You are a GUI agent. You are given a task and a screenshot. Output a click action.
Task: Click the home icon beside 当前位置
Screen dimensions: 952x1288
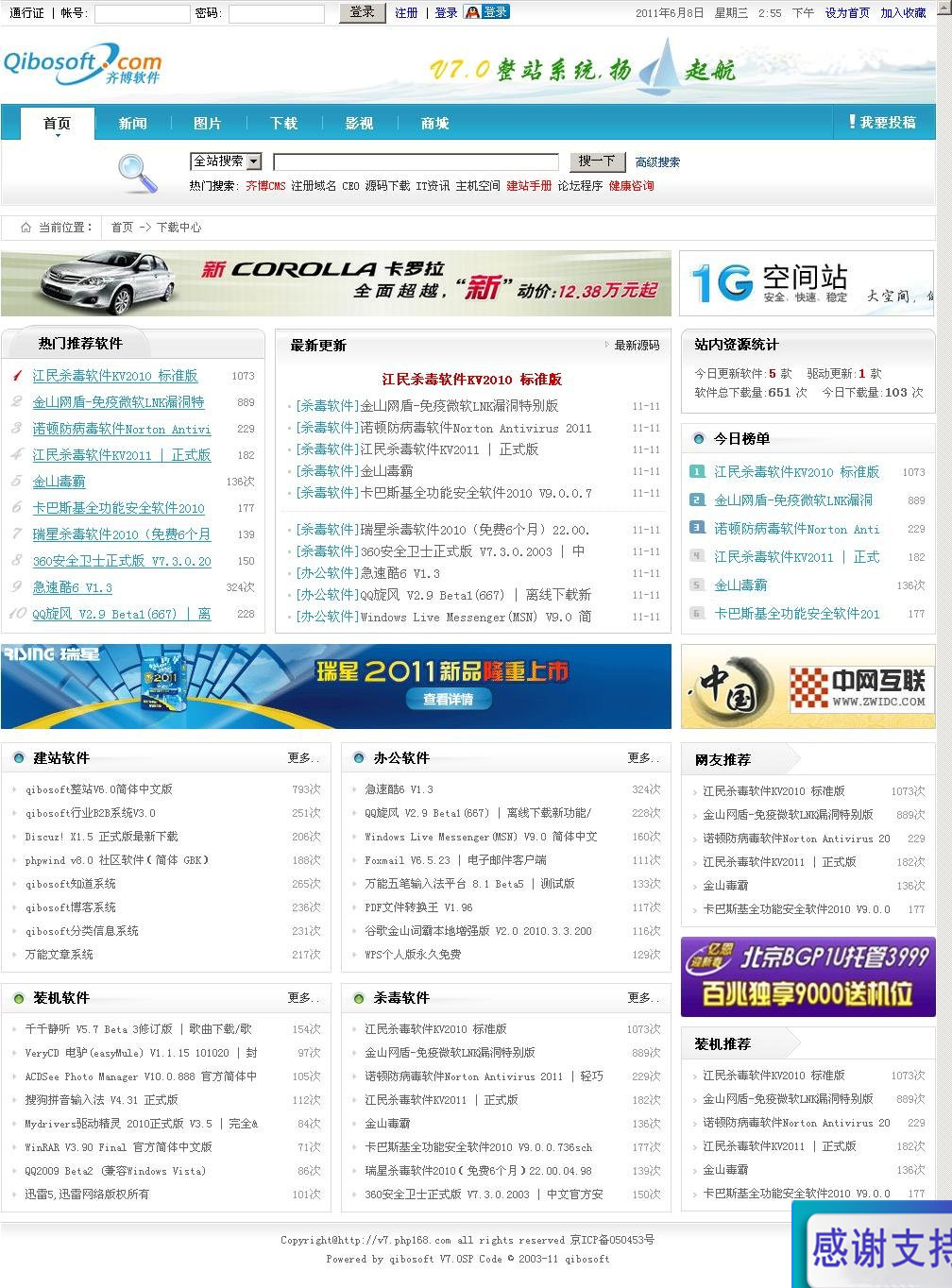[25, 228]
